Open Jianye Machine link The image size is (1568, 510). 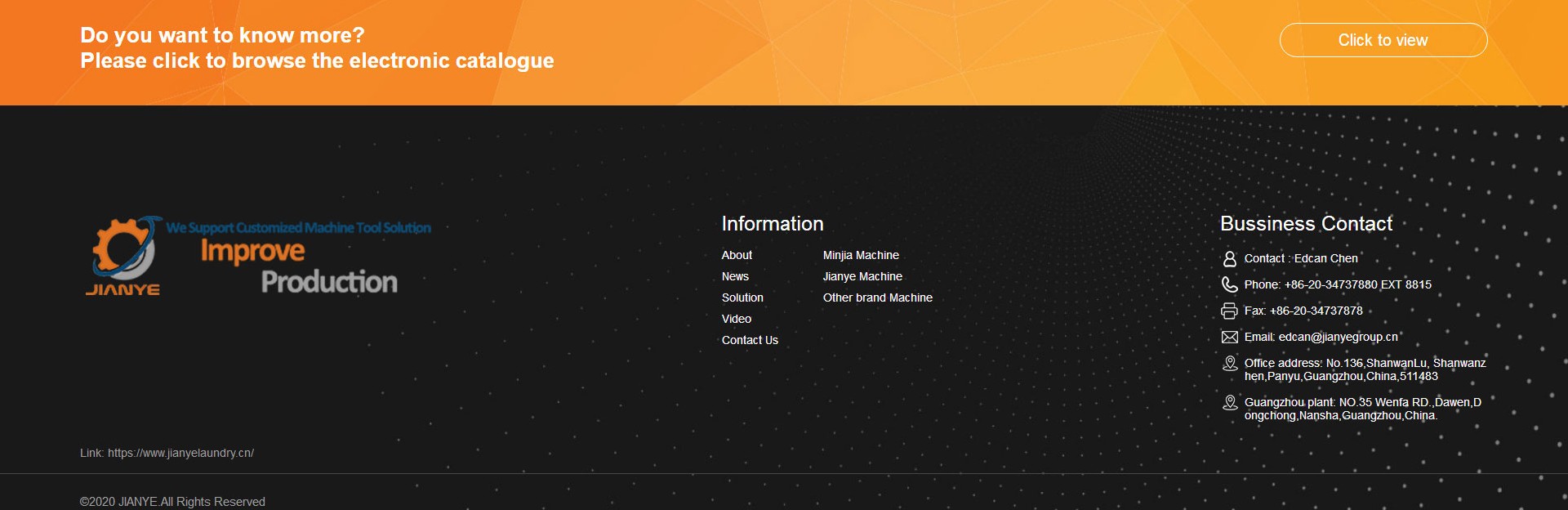tap(862, 276)
